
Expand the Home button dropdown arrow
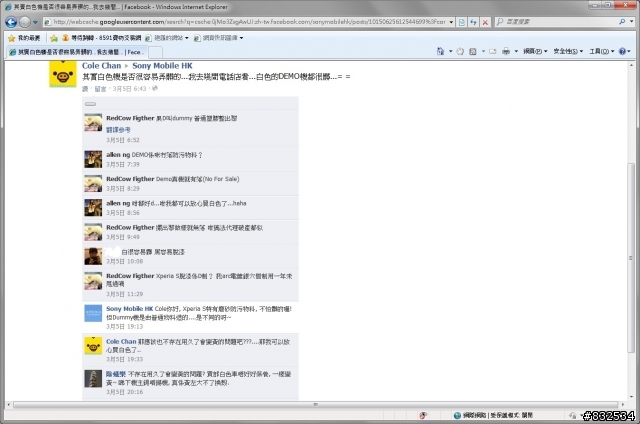(451, 51)
